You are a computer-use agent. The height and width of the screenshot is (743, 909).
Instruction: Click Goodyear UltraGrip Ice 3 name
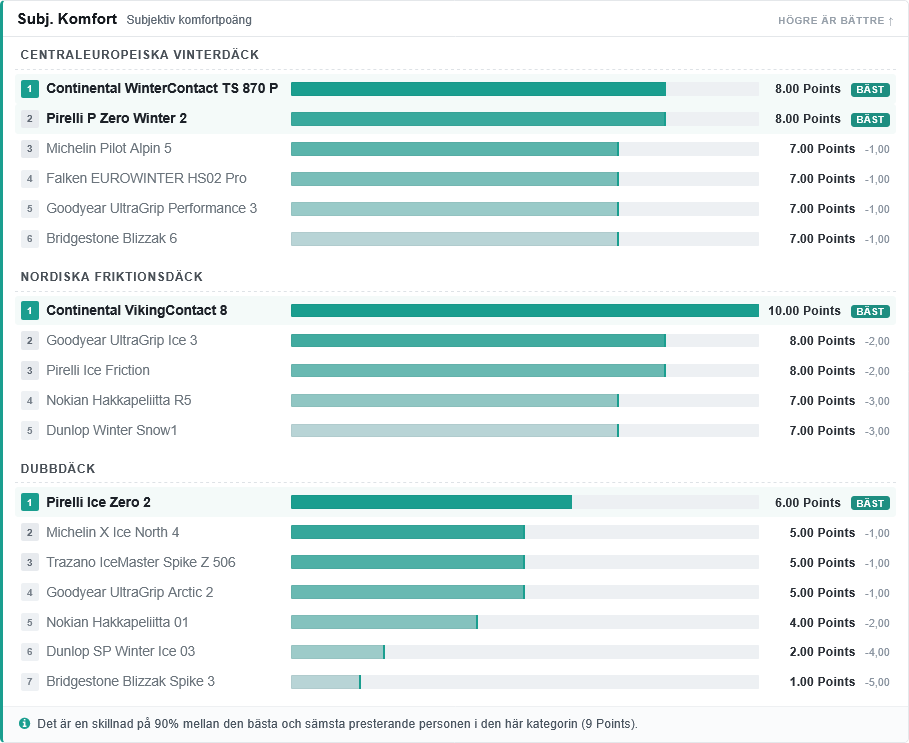click(122, 340)
